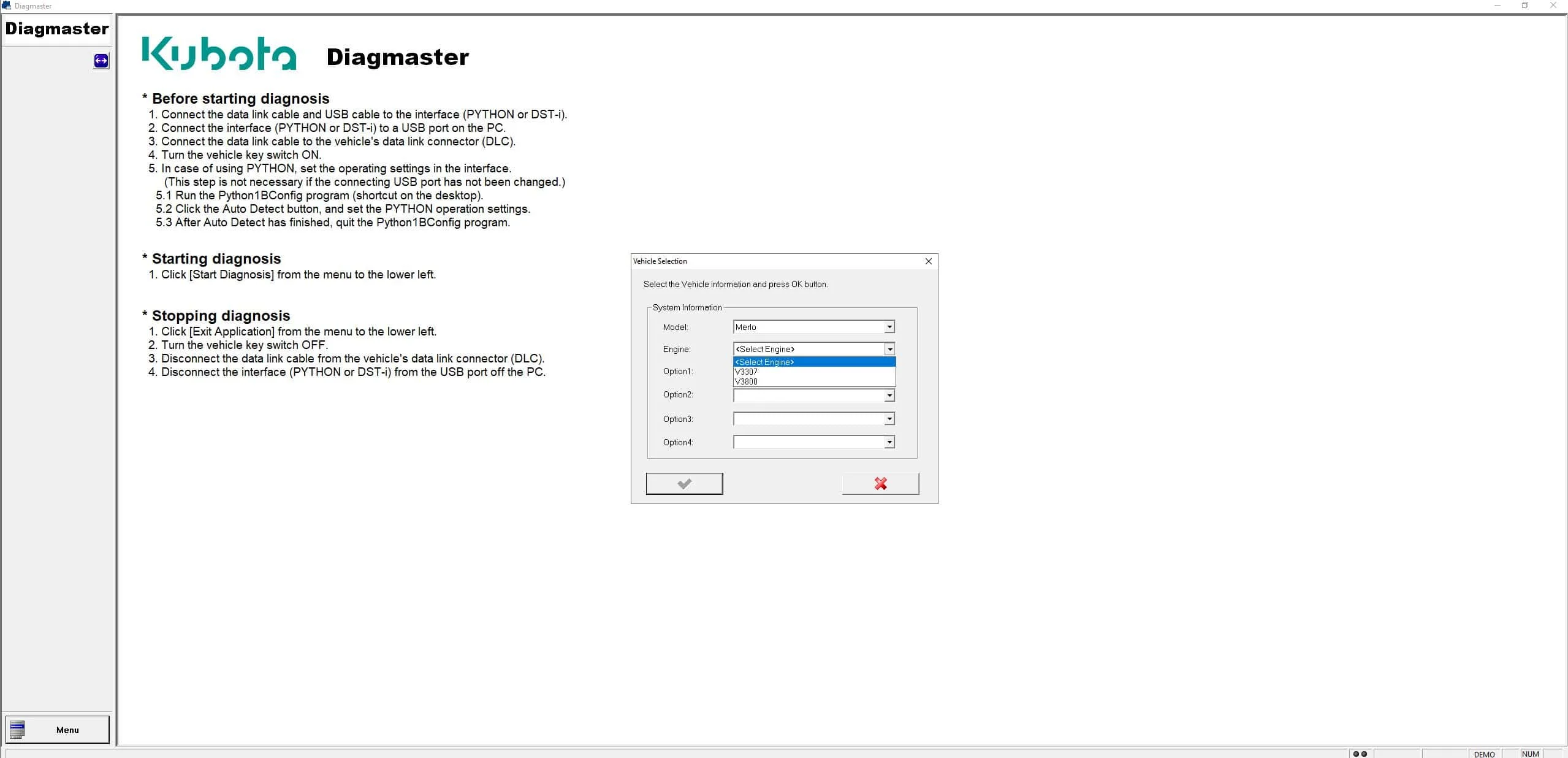This screenshot has width=1568, height=758.
Task: Click the DEMO status bar indicator
Action: 1484,754
